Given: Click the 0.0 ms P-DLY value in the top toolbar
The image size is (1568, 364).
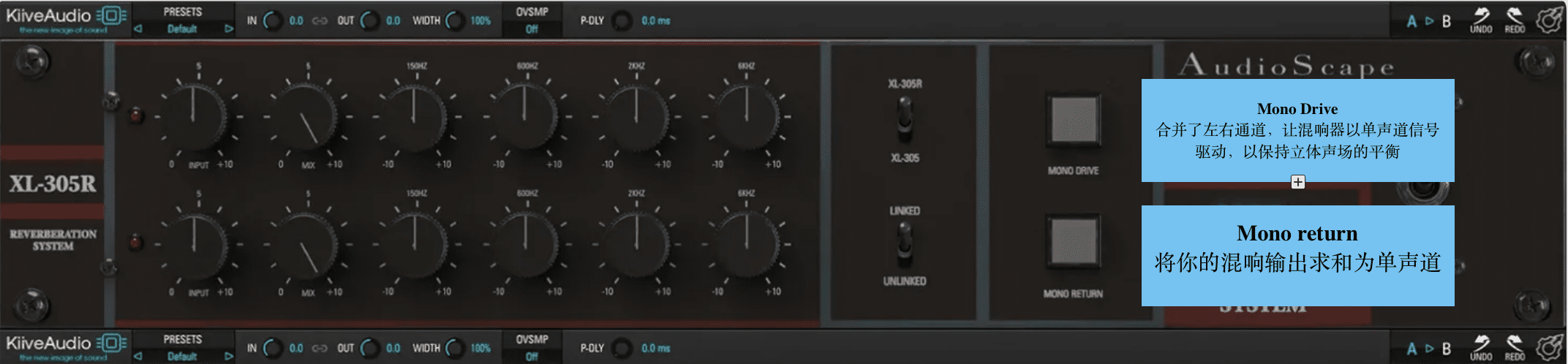Looking at the screenshot, I should click(655, 20).
